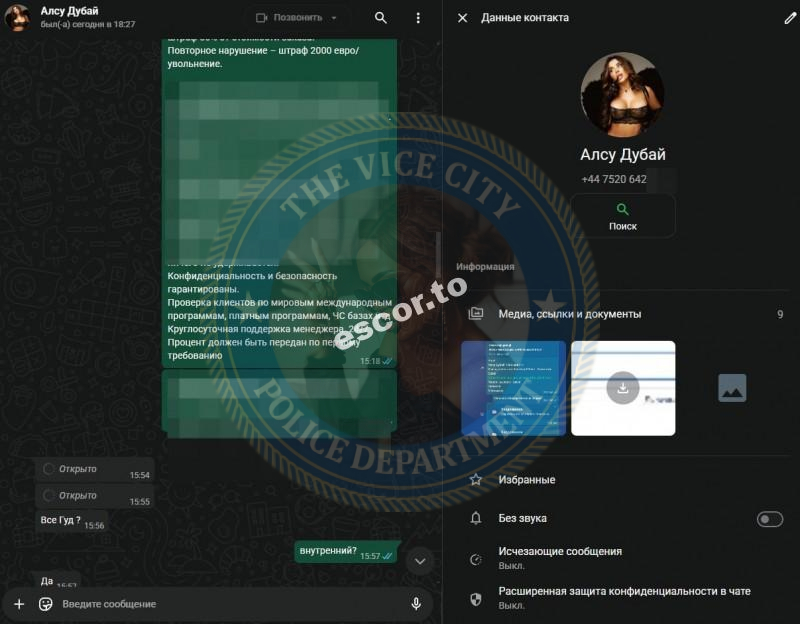Viewport: 800px width, 624px height.
Task: Open the emoji sticker picker
Action: 45,604
